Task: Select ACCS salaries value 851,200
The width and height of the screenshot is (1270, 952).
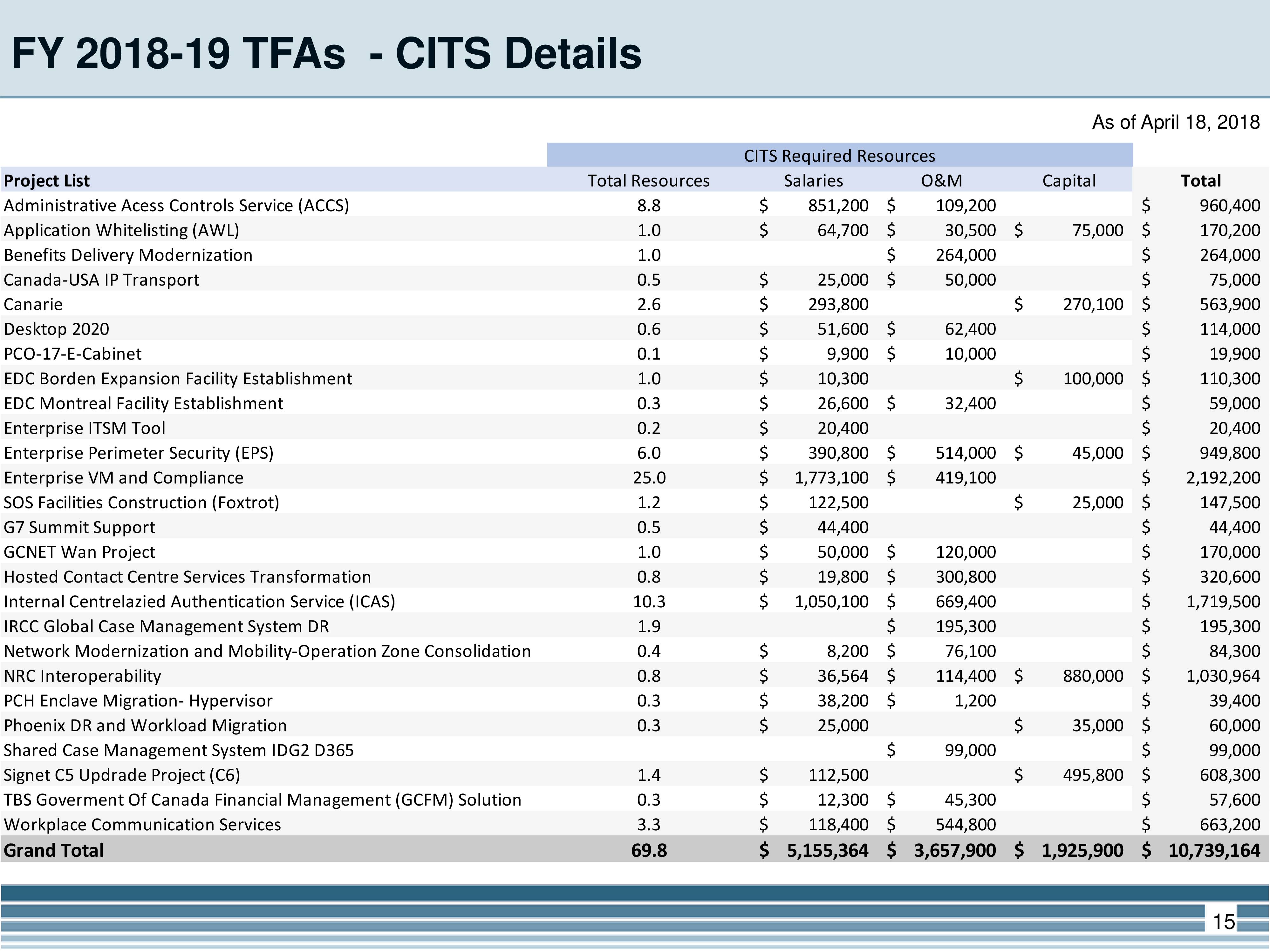Action: coord(838,206)
